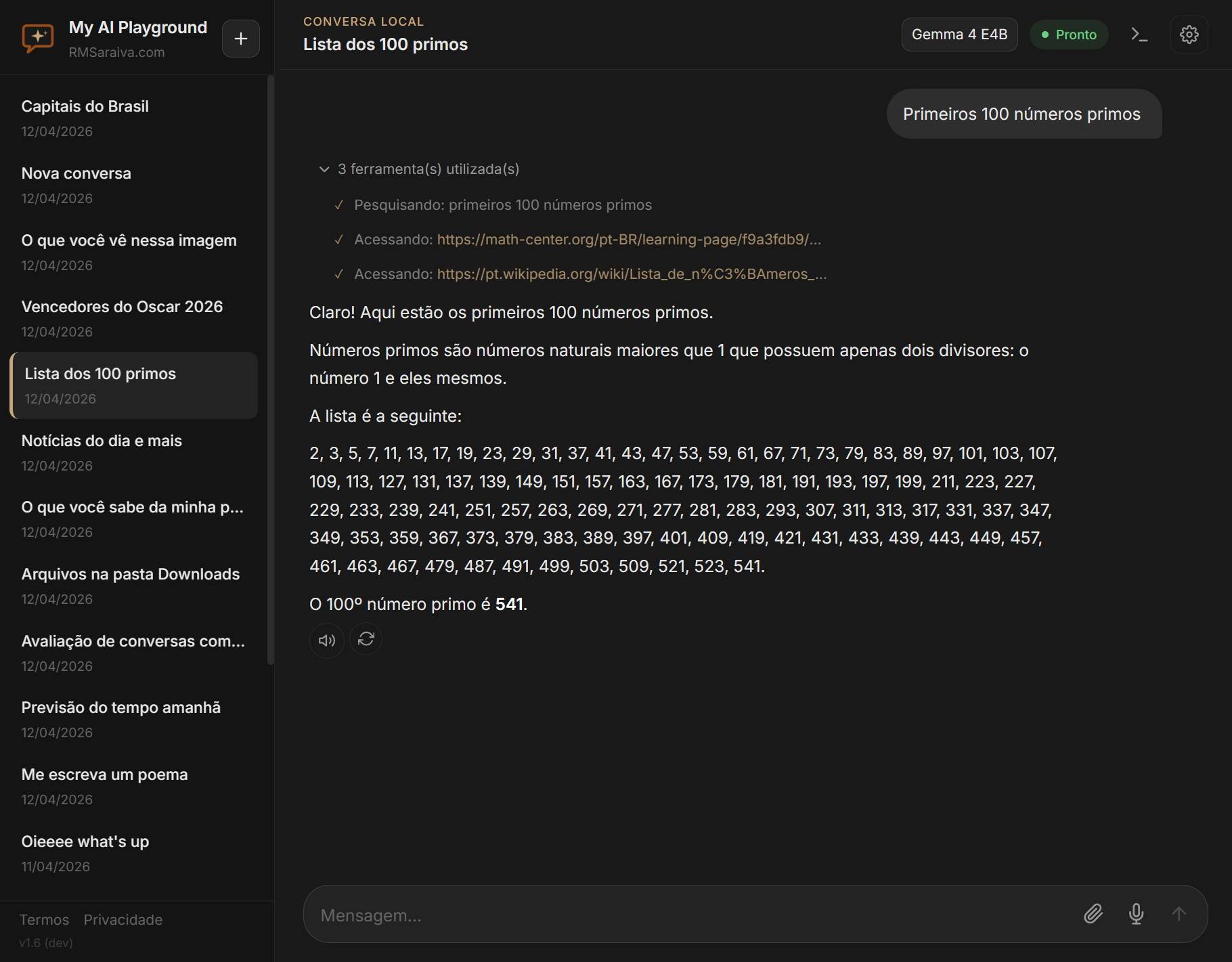Open Privacidade link in footer
The image size is (1232, 962).
coord(123,919)
